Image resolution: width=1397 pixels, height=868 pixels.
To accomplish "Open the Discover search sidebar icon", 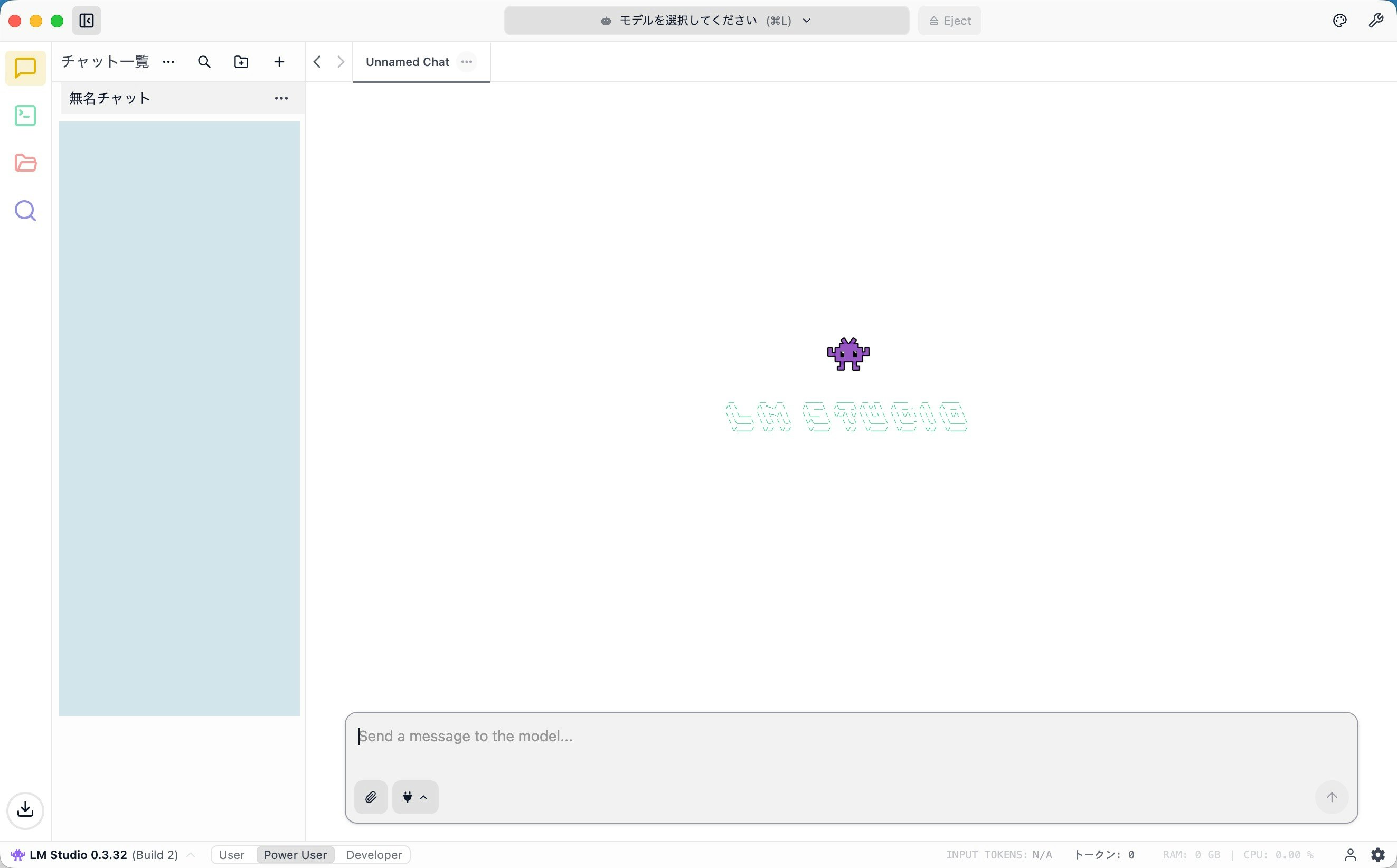I will pos(25,211).
